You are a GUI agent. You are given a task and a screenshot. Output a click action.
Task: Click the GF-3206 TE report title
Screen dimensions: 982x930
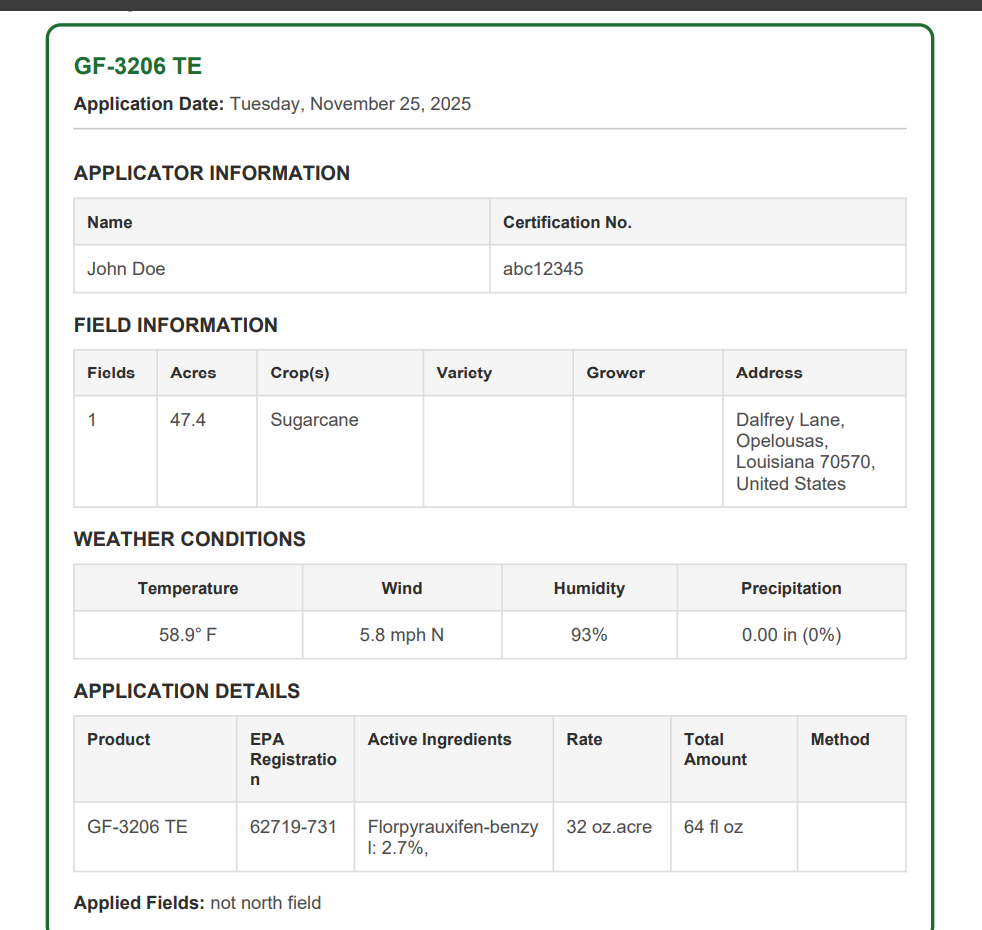[x=138, y=67]
